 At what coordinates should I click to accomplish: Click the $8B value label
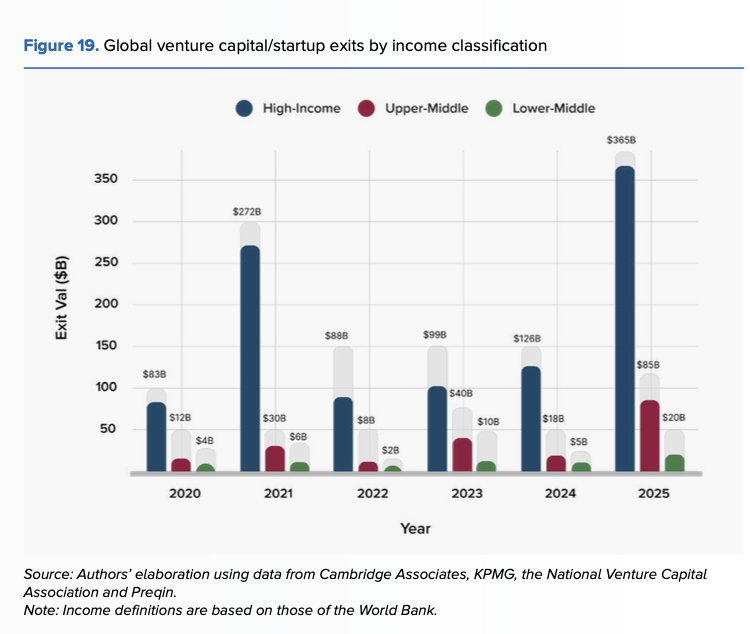(366, 420)
